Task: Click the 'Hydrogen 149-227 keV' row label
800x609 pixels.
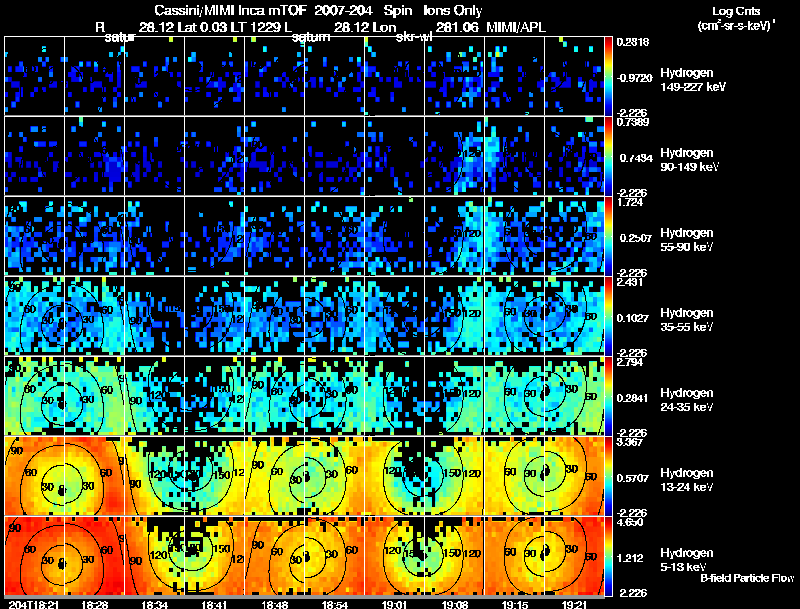Action: tap(693, 80)
